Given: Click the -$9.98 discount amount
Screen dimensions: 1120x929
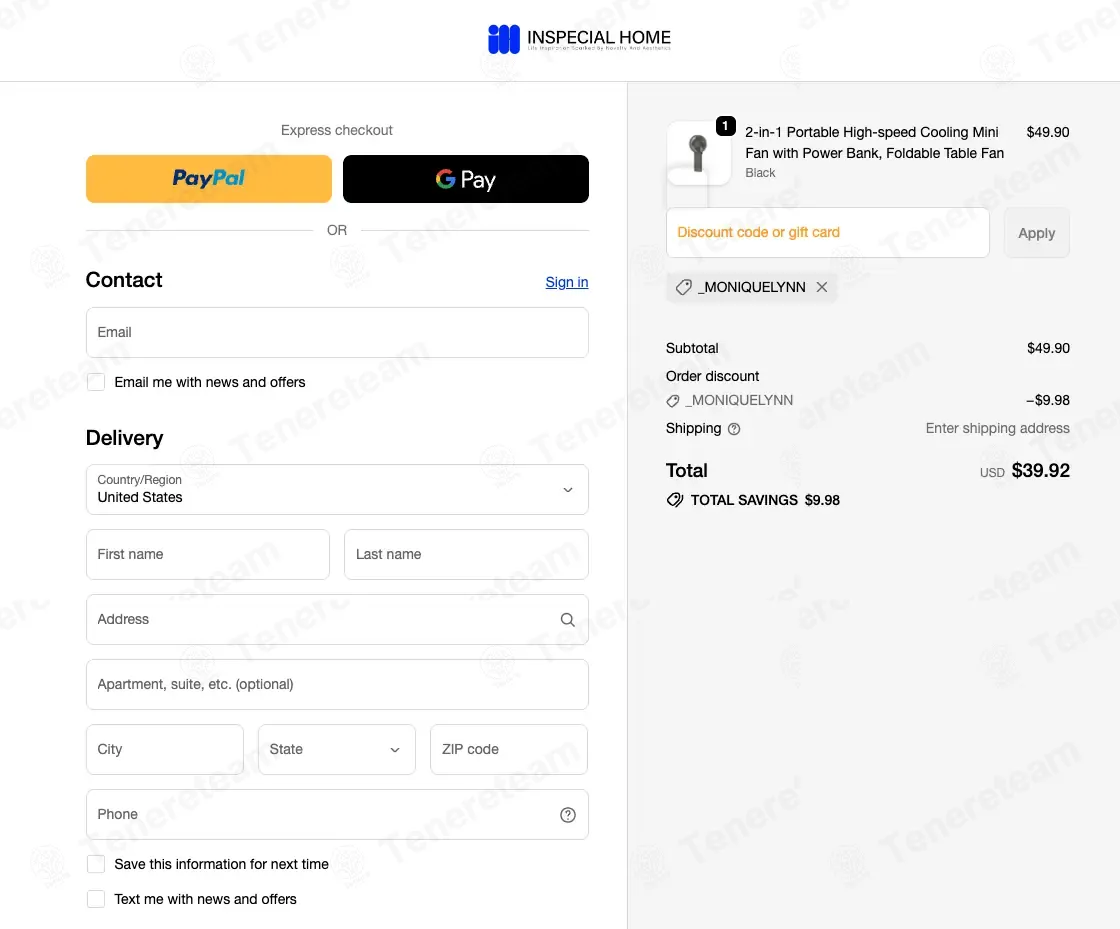Looking at the screenshot, I should 1048,401.
